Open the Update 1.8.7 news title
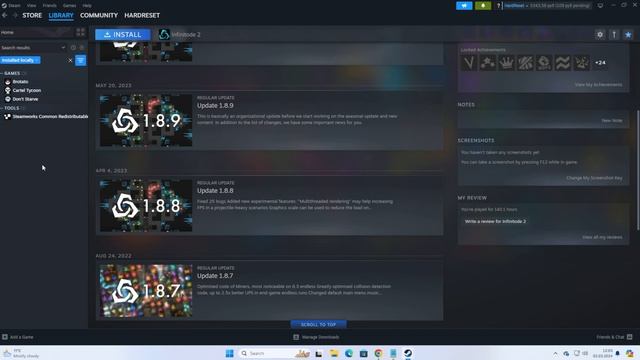The height and width of the screenshot is (360, 640). (215, 276)
